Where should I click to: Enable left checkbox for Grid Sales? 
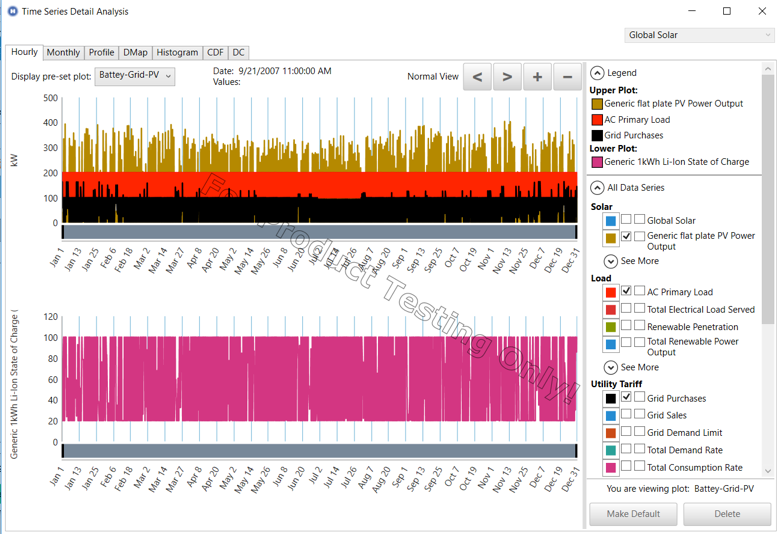tap(626, 415)
